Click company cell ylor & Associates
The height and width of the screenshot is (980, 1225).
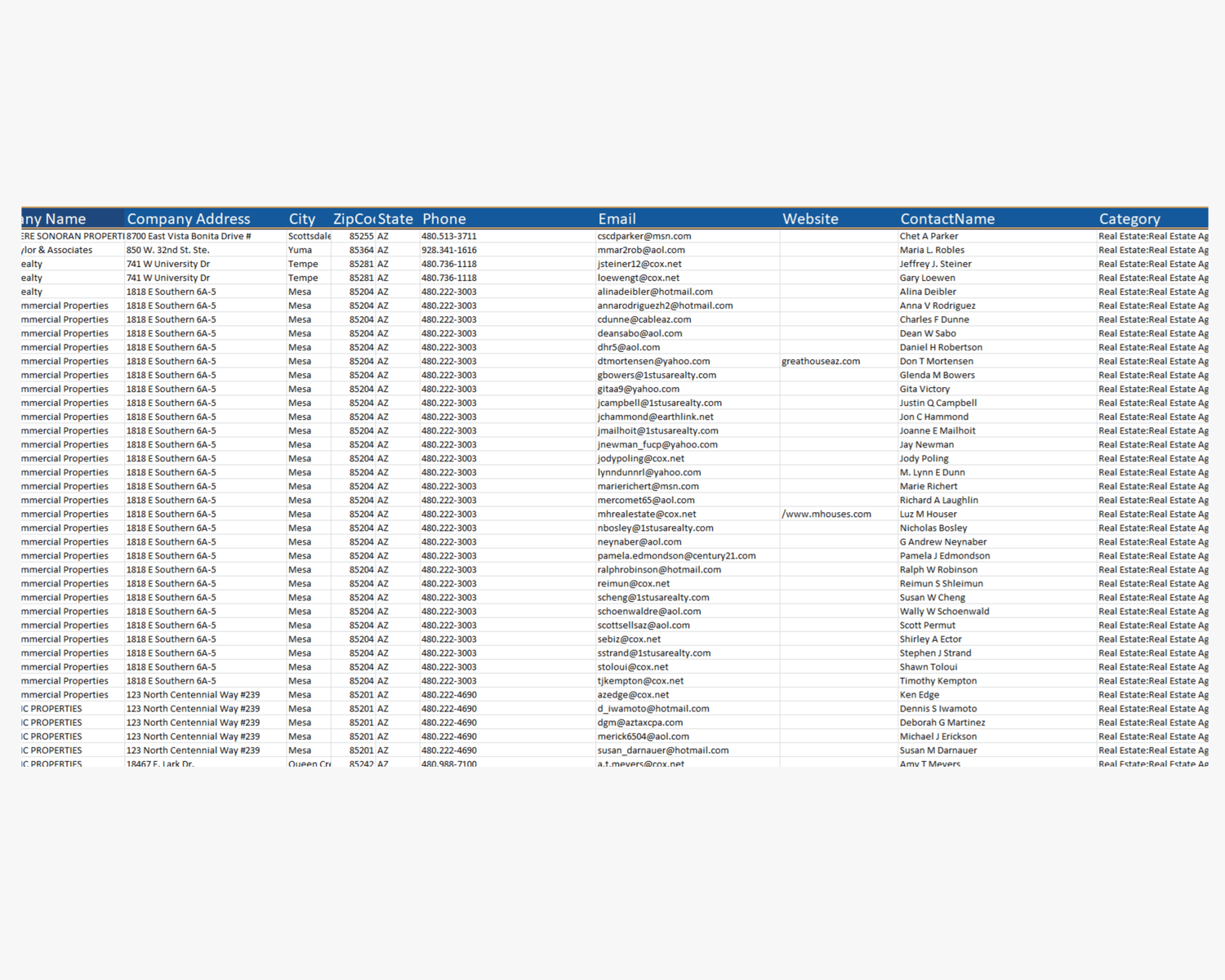57,250
